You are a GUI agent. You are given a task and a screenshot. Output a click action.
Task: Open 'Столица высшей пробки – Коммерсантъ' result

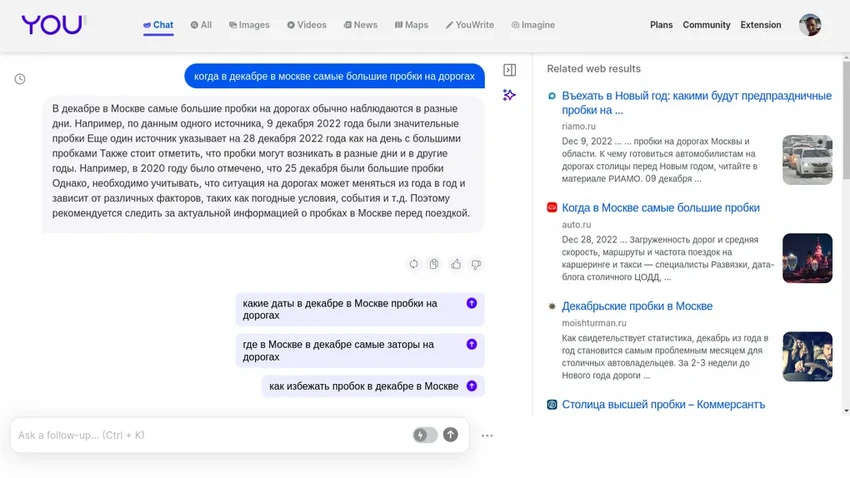(x=663, y=404)
